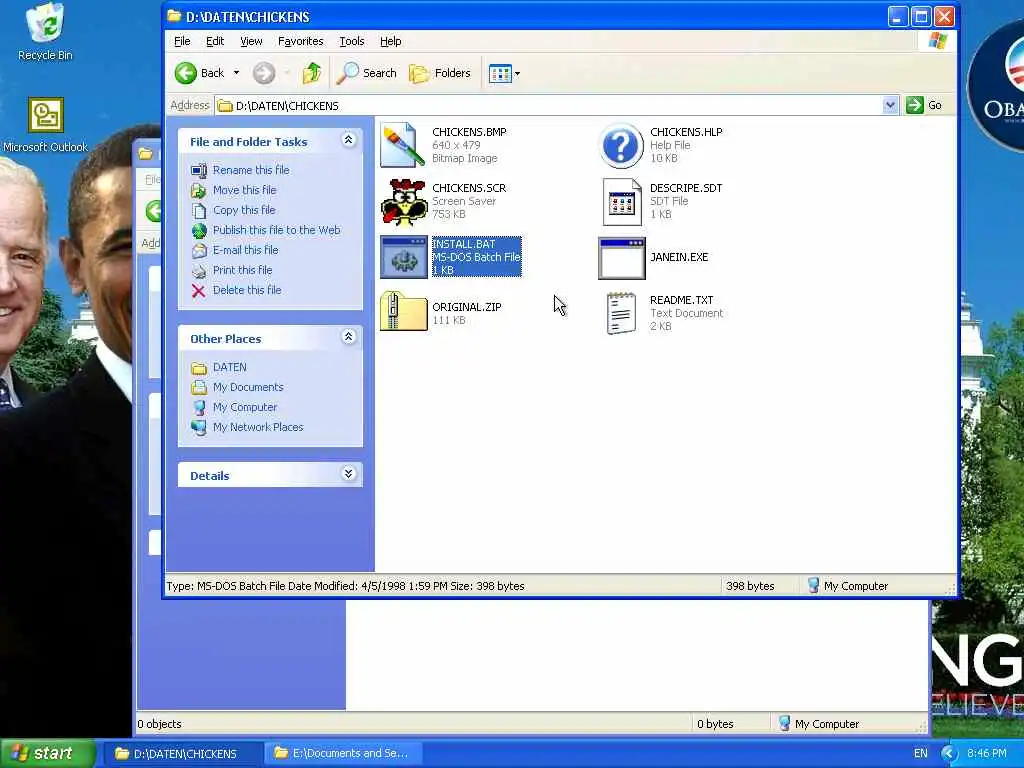Click the EN language indicator in tray
1024x768 pixels.
coord(920,754)
